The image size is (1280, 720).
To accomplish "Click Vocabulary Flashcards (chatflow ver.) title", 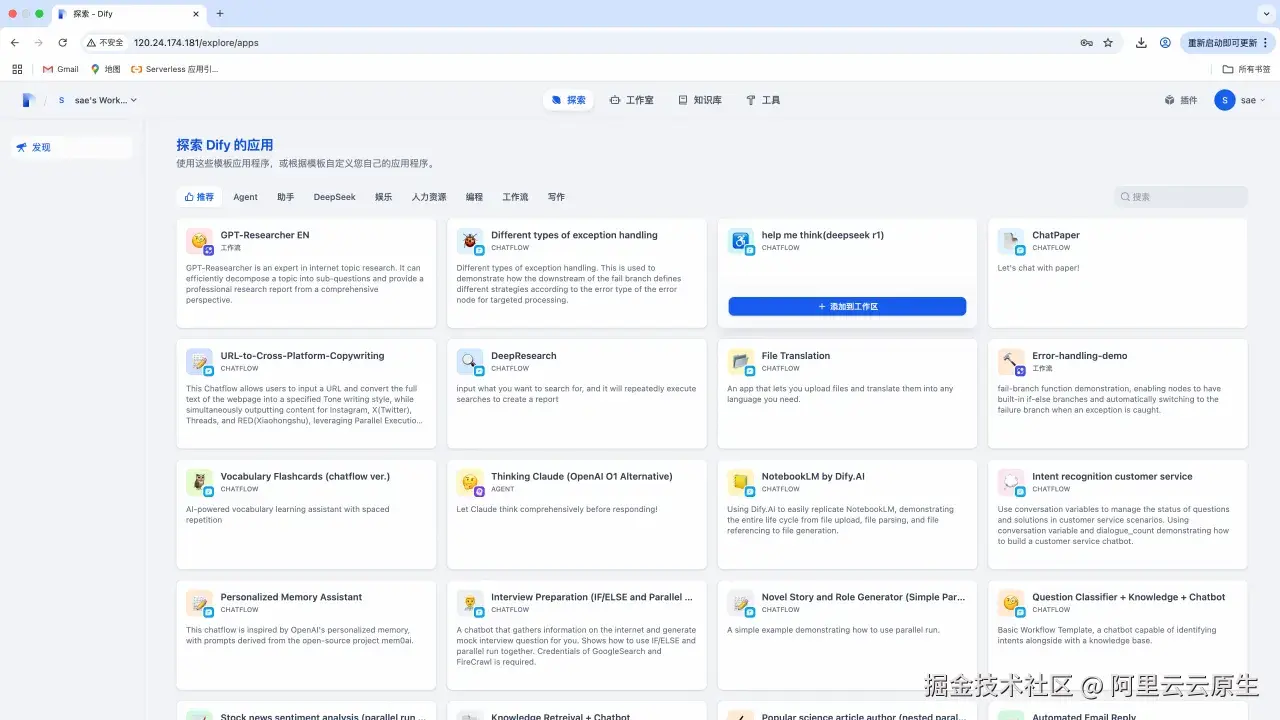I will point(305,477).
